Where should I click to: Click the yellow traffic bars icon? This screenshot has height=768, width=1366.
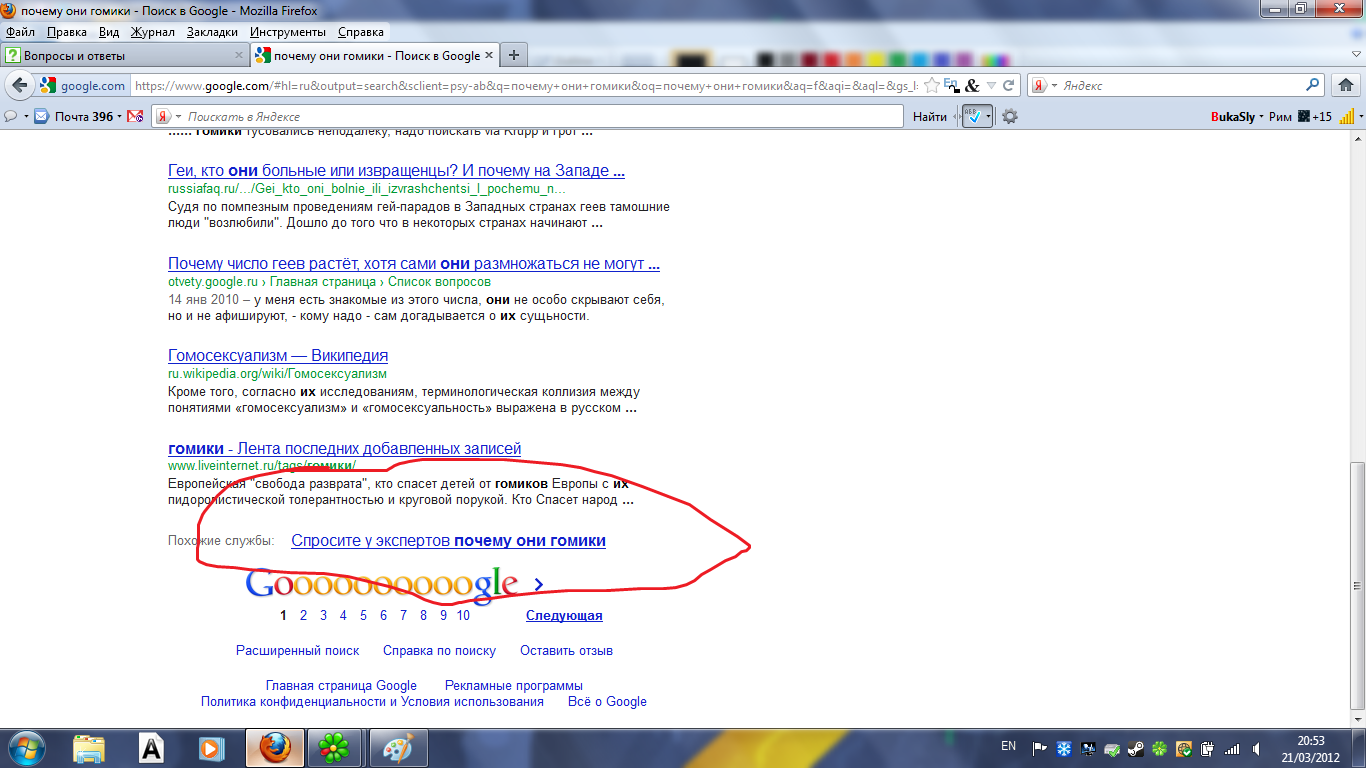pos(1345,117)
